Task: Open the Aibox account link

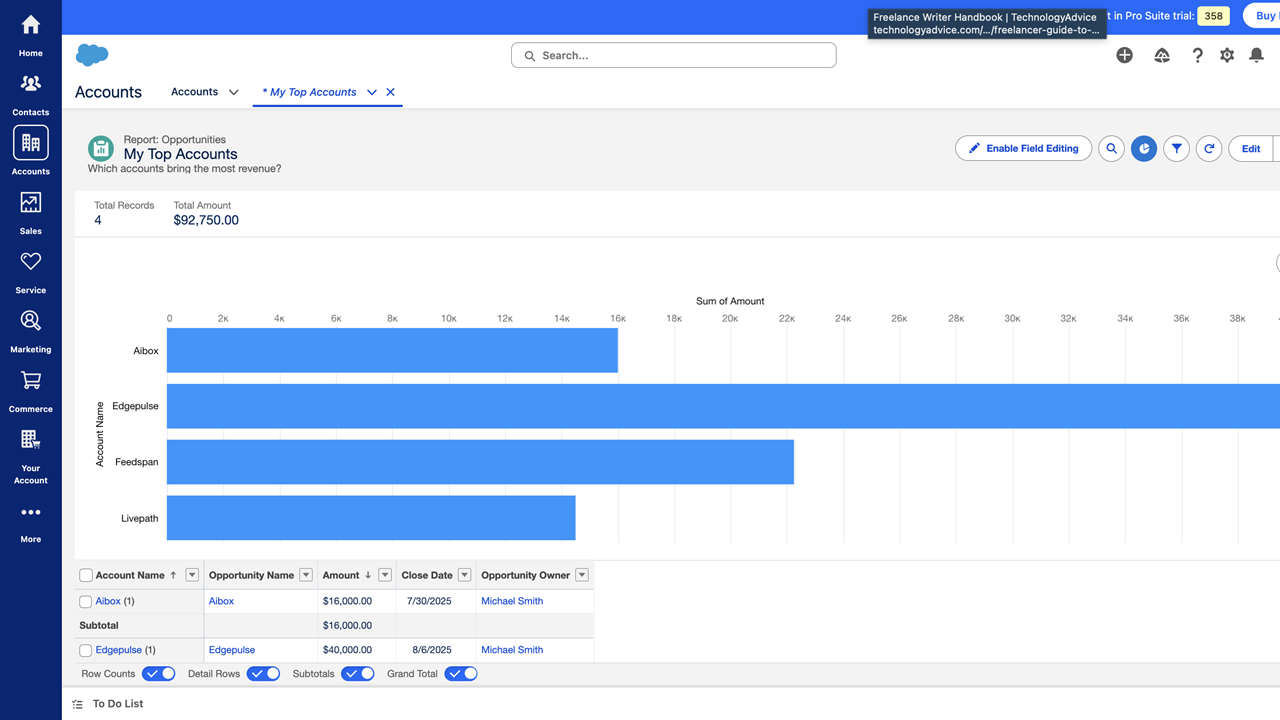Action: (108, 602)
